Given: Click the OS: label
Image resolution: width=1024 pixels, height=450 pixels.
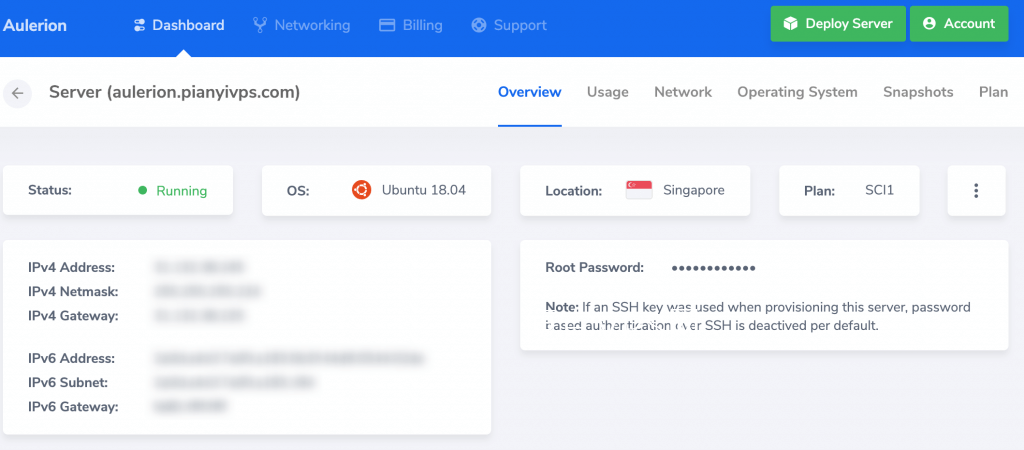Looking at the screenshot, I should (x=298, y=191).
